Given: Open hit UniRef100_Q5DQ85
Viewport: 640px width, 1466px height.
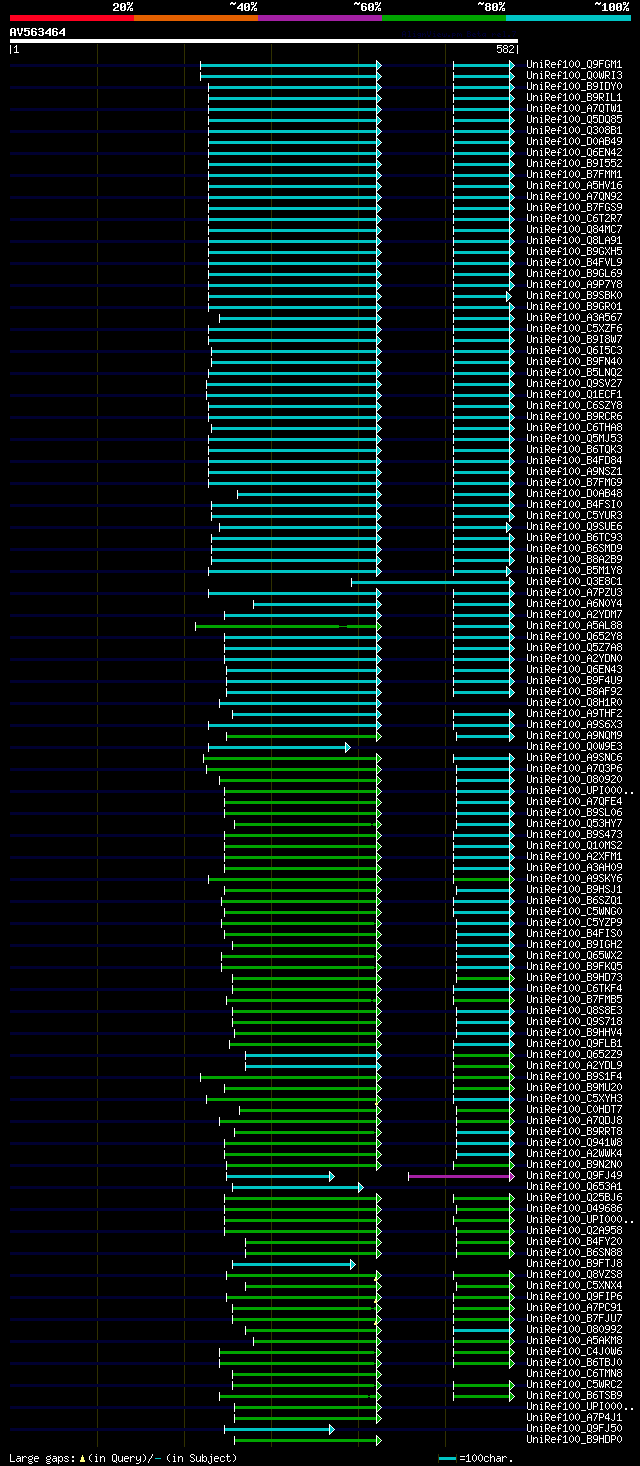Looking at the screenshot, I should 574,120.
